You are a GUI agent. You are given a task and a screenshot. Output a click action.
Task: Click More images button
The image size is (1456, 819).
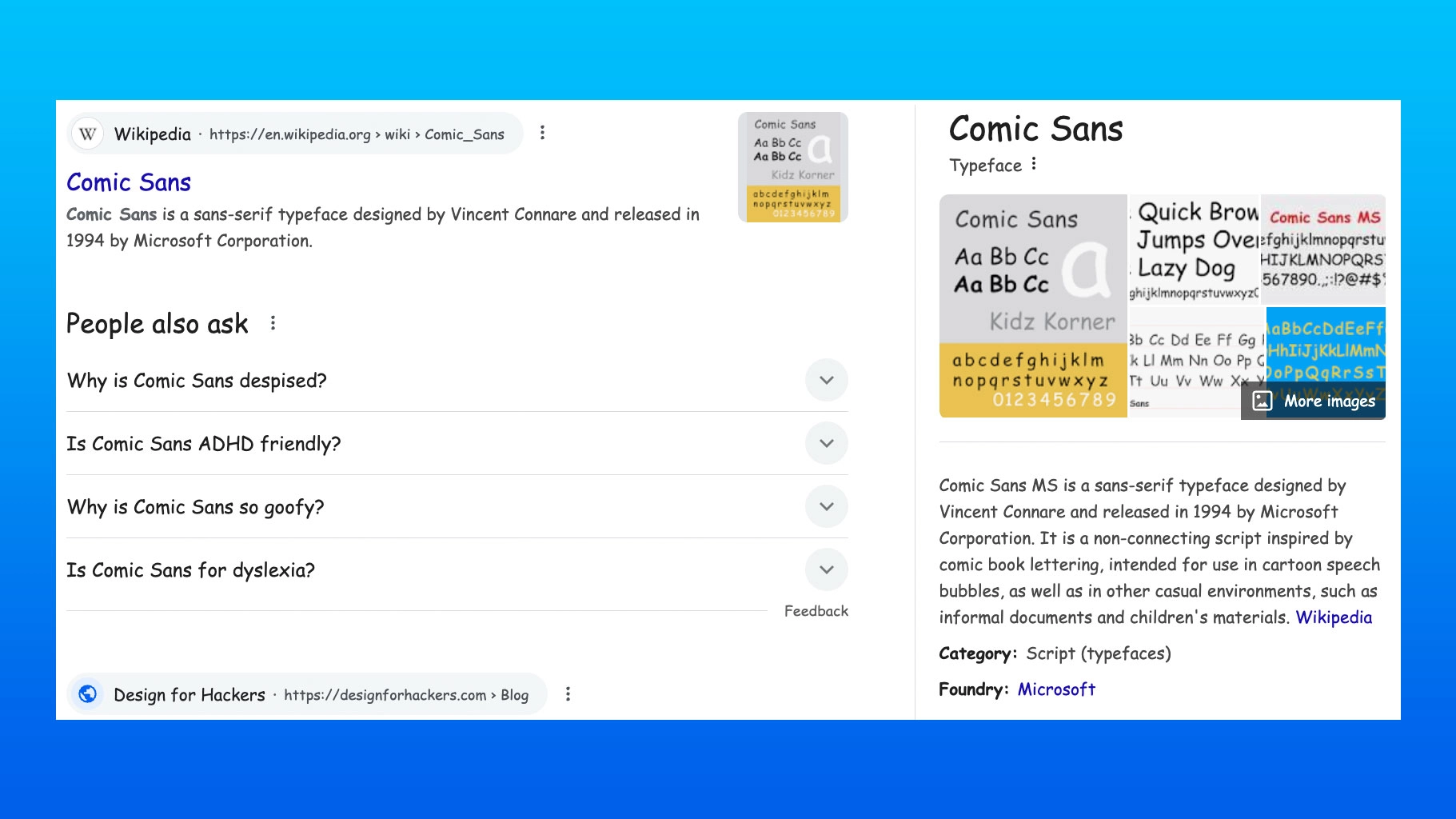[x=1314, y=401]
